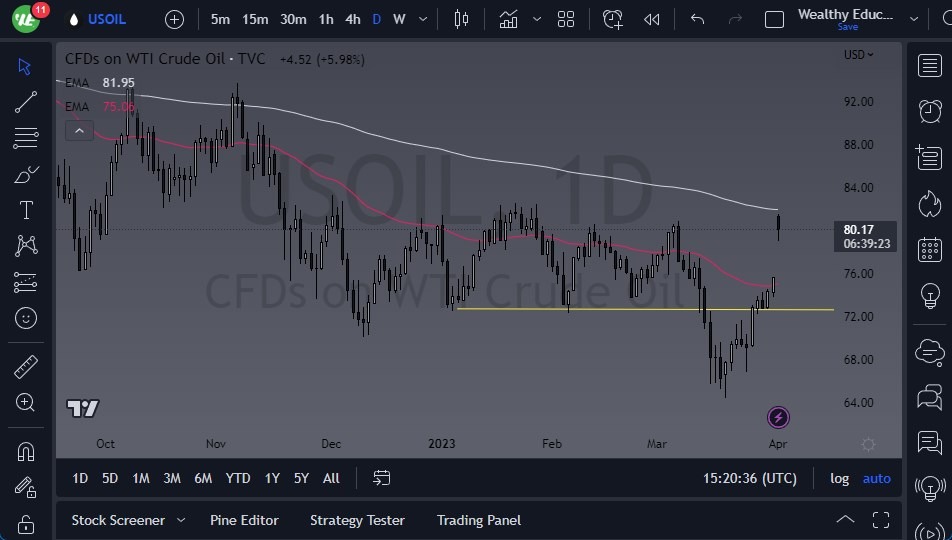Toggle the log scale option
Viewport: 952px width, 540px height.
[x=839, y=478]
